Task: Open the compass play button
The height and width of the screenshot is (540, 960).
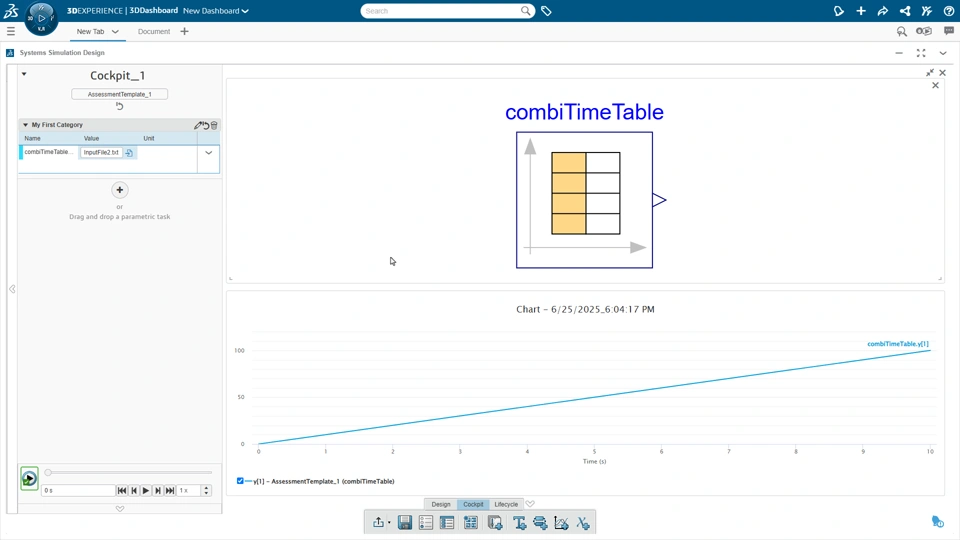Action: coord(41,18)
